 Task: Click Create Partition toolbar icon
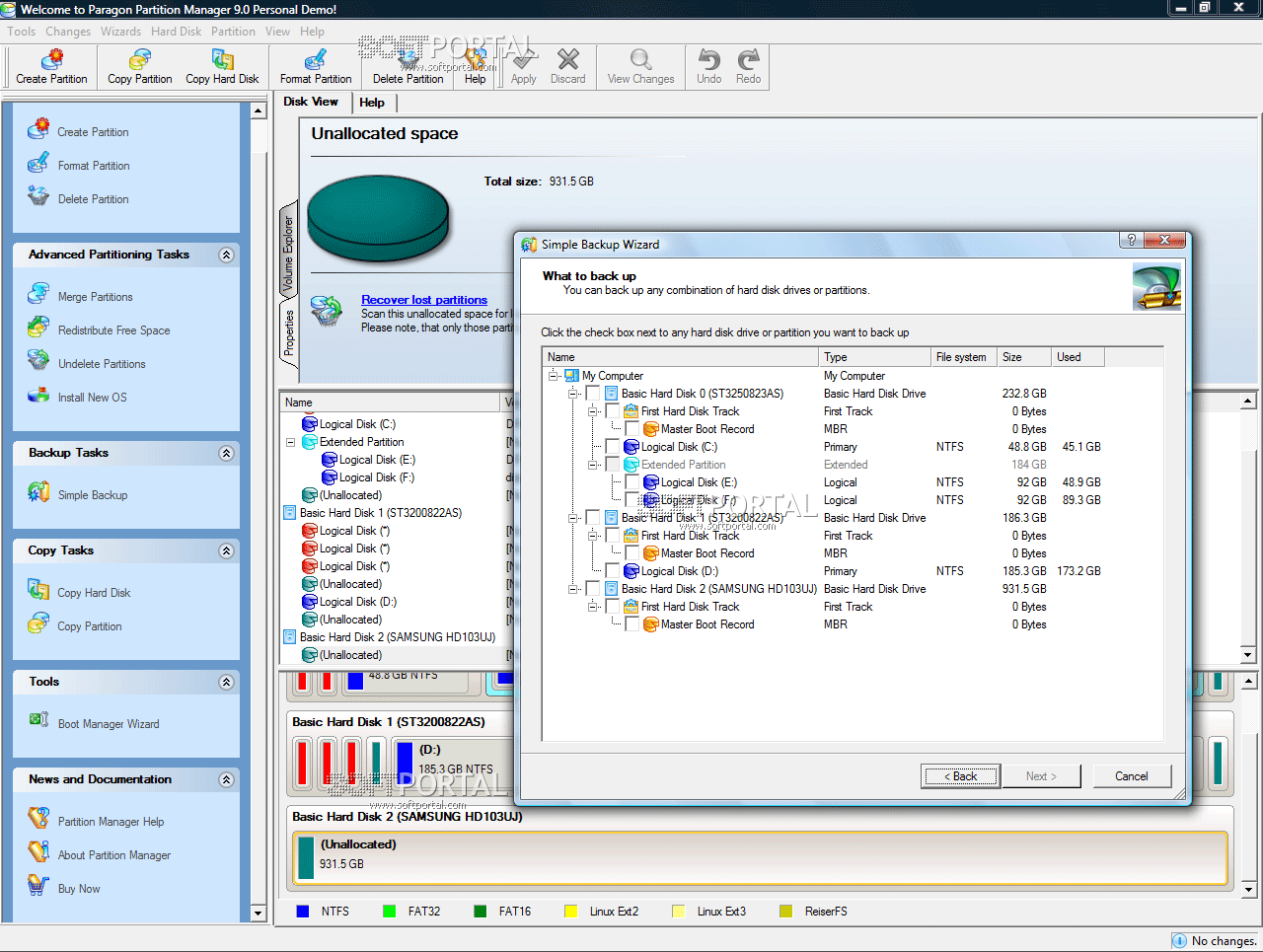point(51,59)
